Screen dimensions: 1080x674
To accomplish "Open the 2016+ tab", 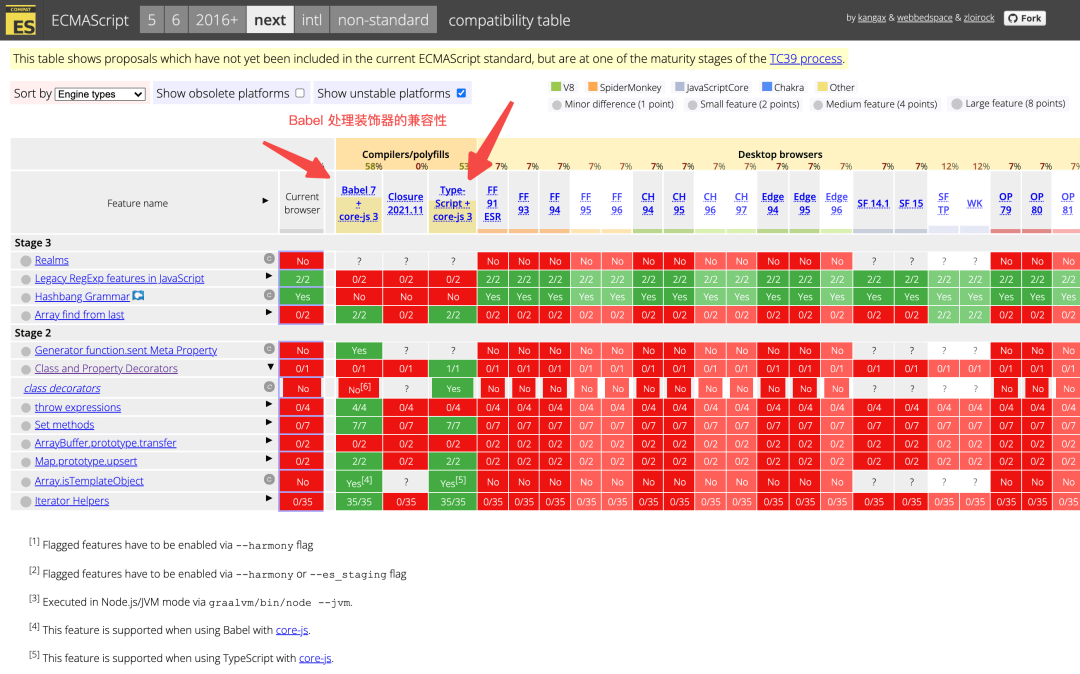I will [216, 20].
